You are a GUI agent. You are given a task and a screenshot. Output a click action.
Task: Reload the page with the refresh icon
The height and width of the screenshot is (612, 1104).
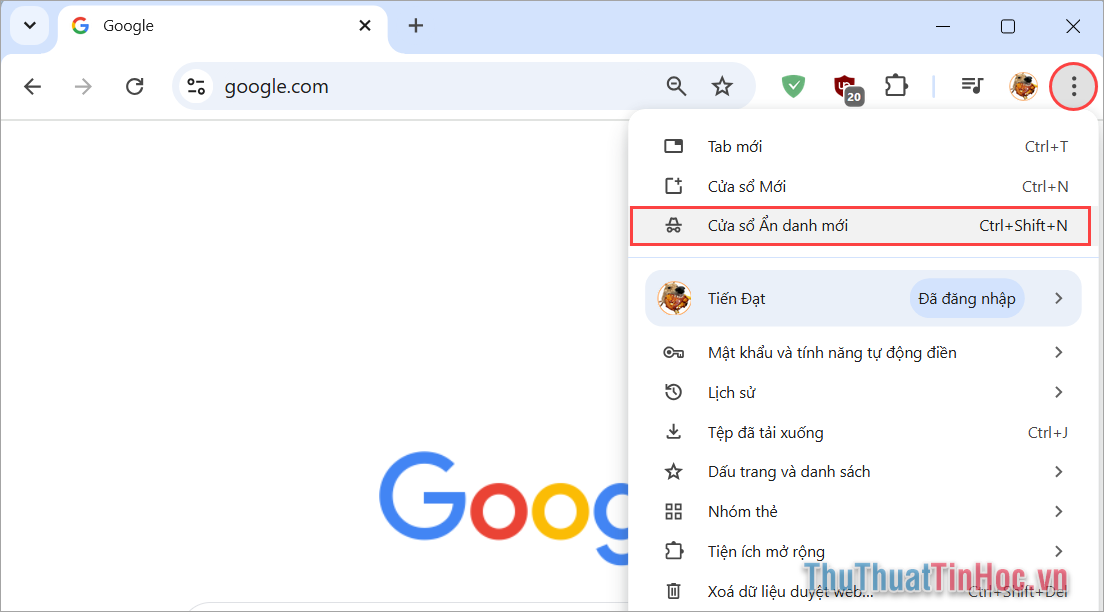pyautogui.click(x=134, y=86)
